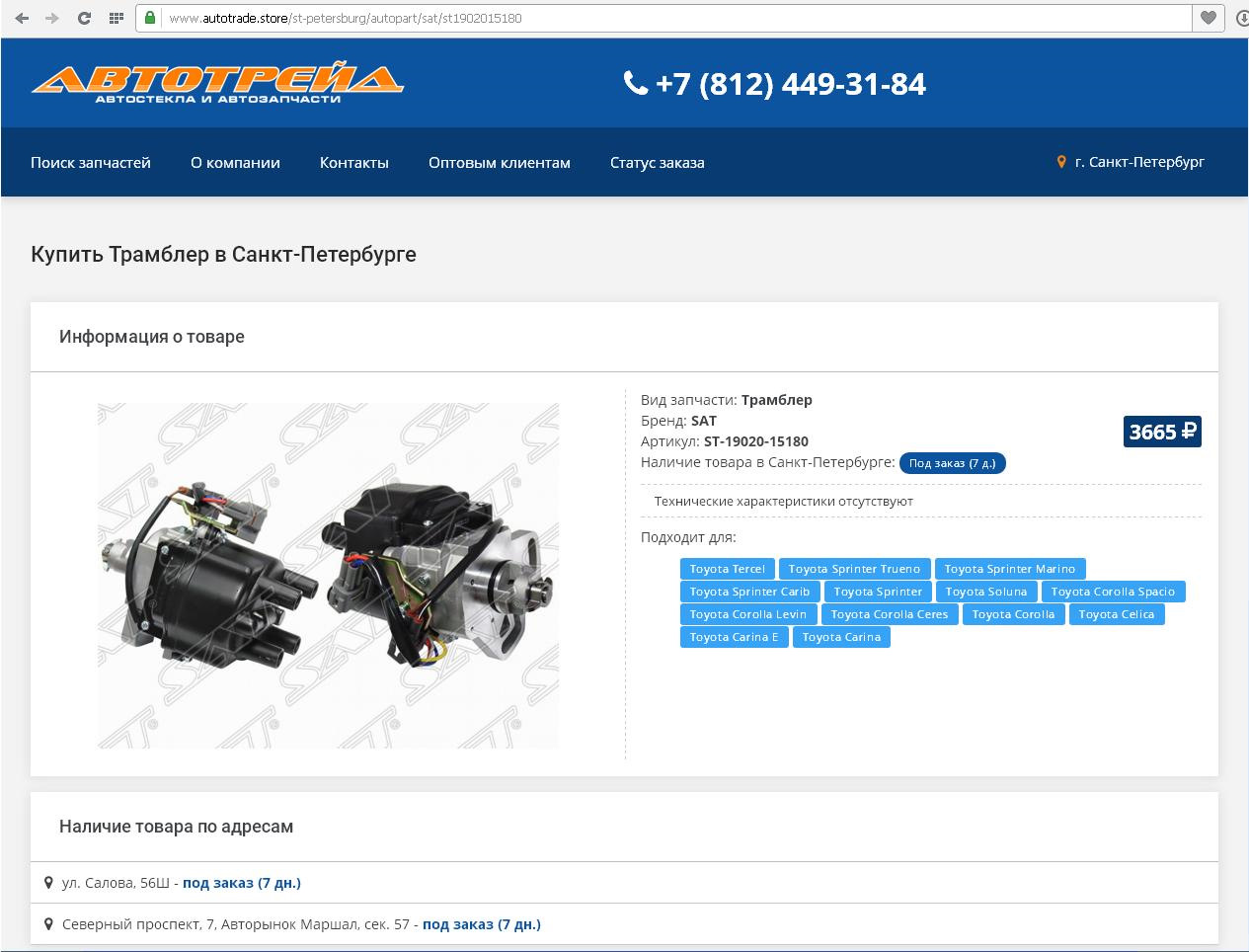Open О компании menu item
This screenshot has width=1249, height=952.
coord(235,162)
